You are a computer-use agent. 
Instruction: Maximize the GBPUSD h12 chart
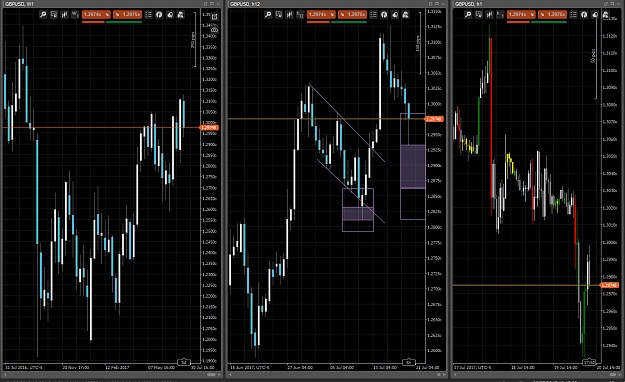tap(437, 4)
